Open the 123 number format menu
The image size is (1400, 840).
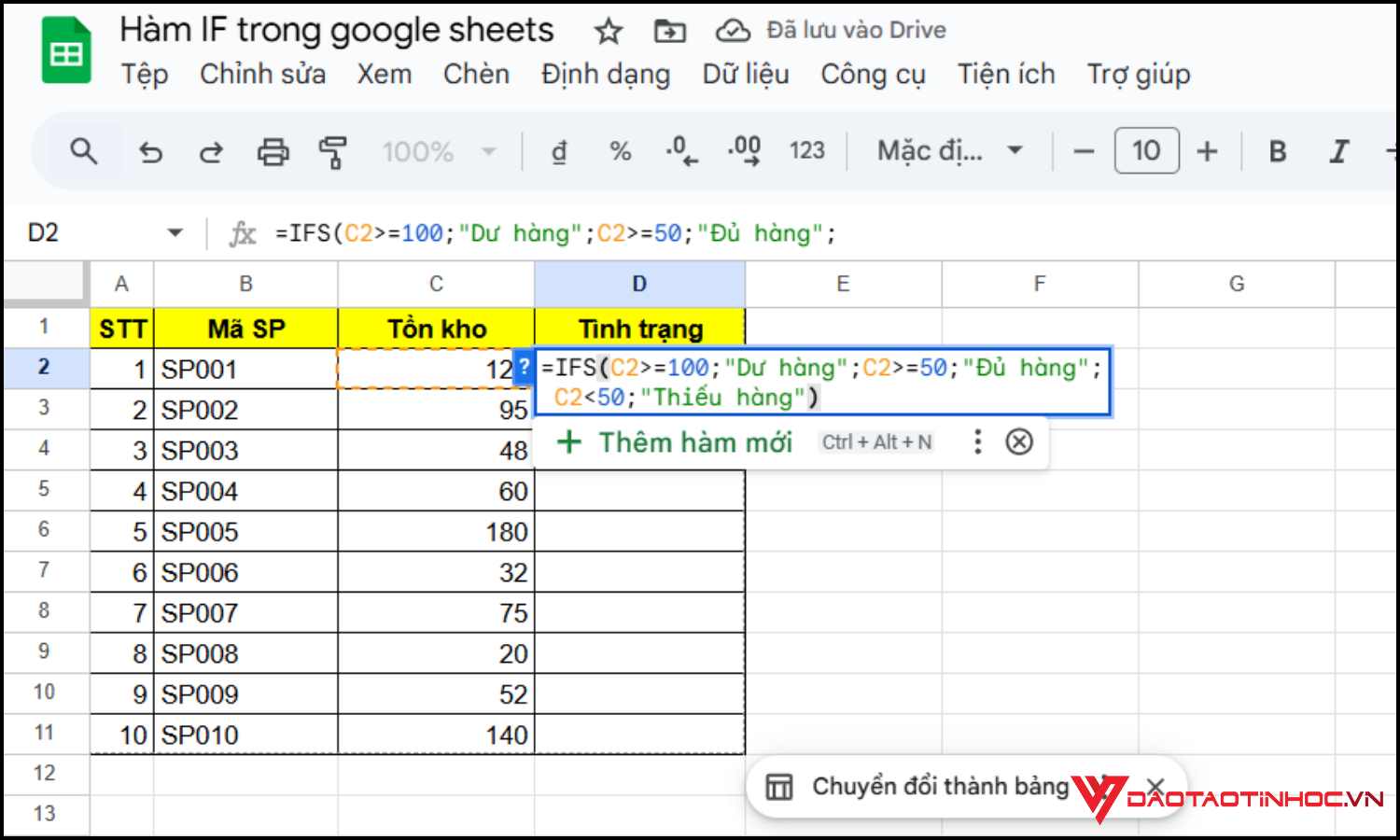[x=806, y=151]
